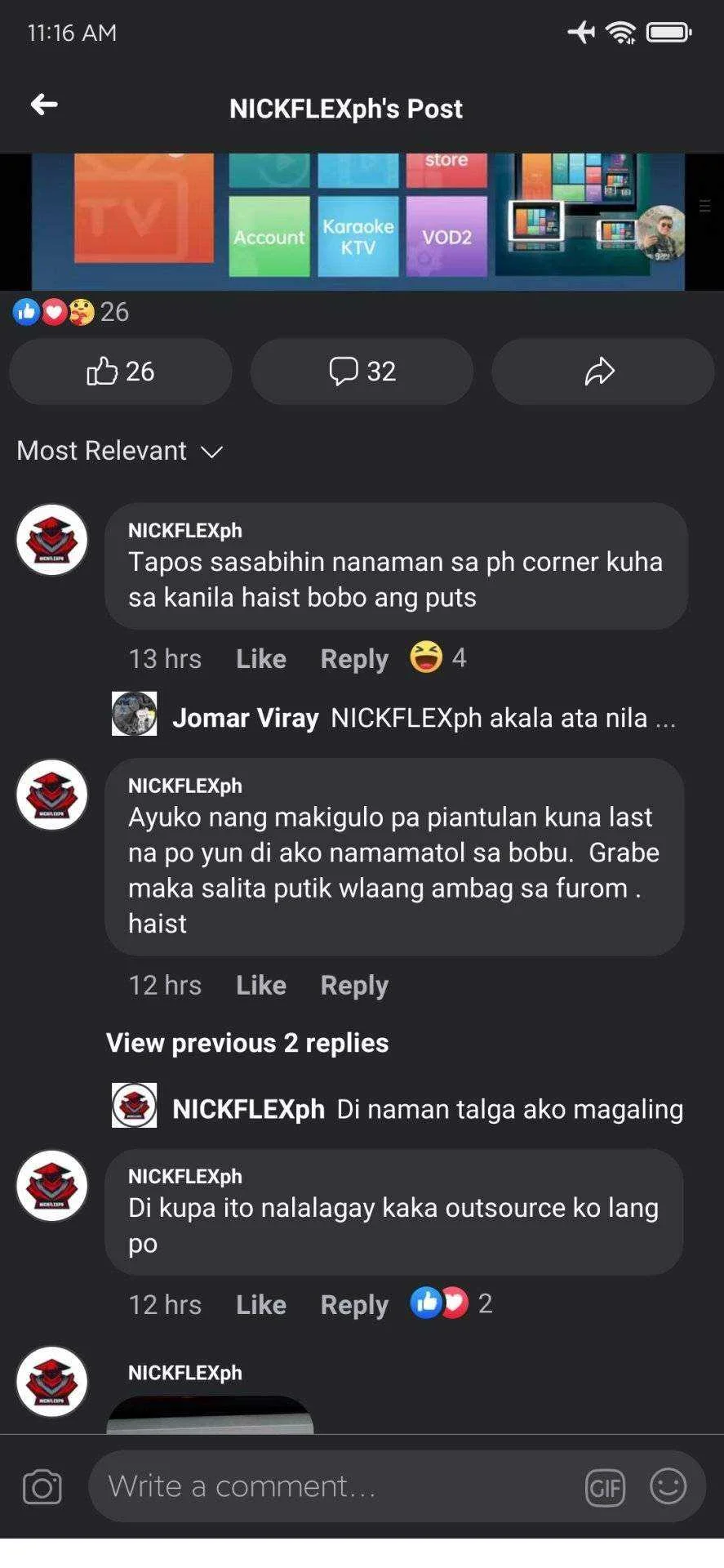Open emoji picker smiley icon
This screenshot has width=724, height=1568.
pos(668,1486)
